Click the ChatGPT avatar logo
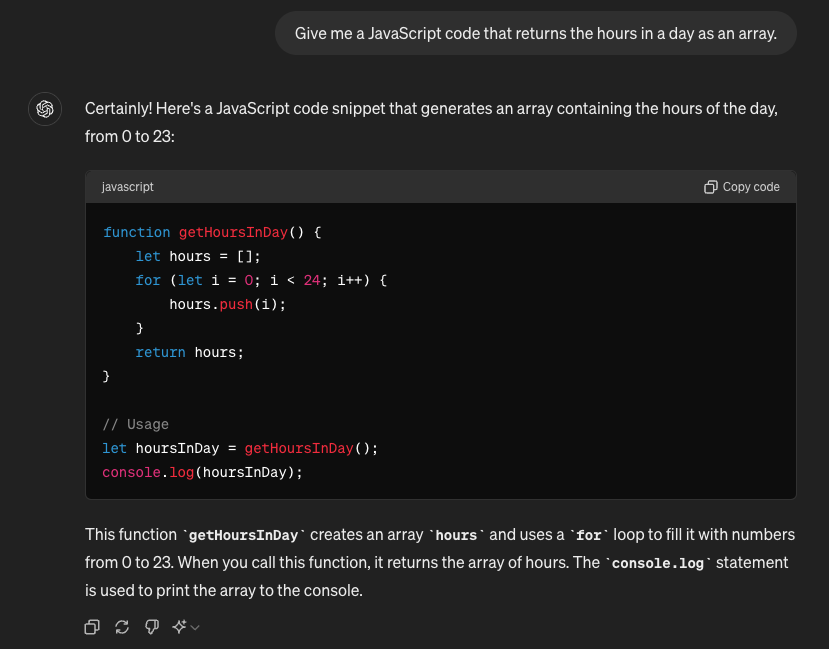Screen dimensions: 829x649 click(x=44, y=108)
